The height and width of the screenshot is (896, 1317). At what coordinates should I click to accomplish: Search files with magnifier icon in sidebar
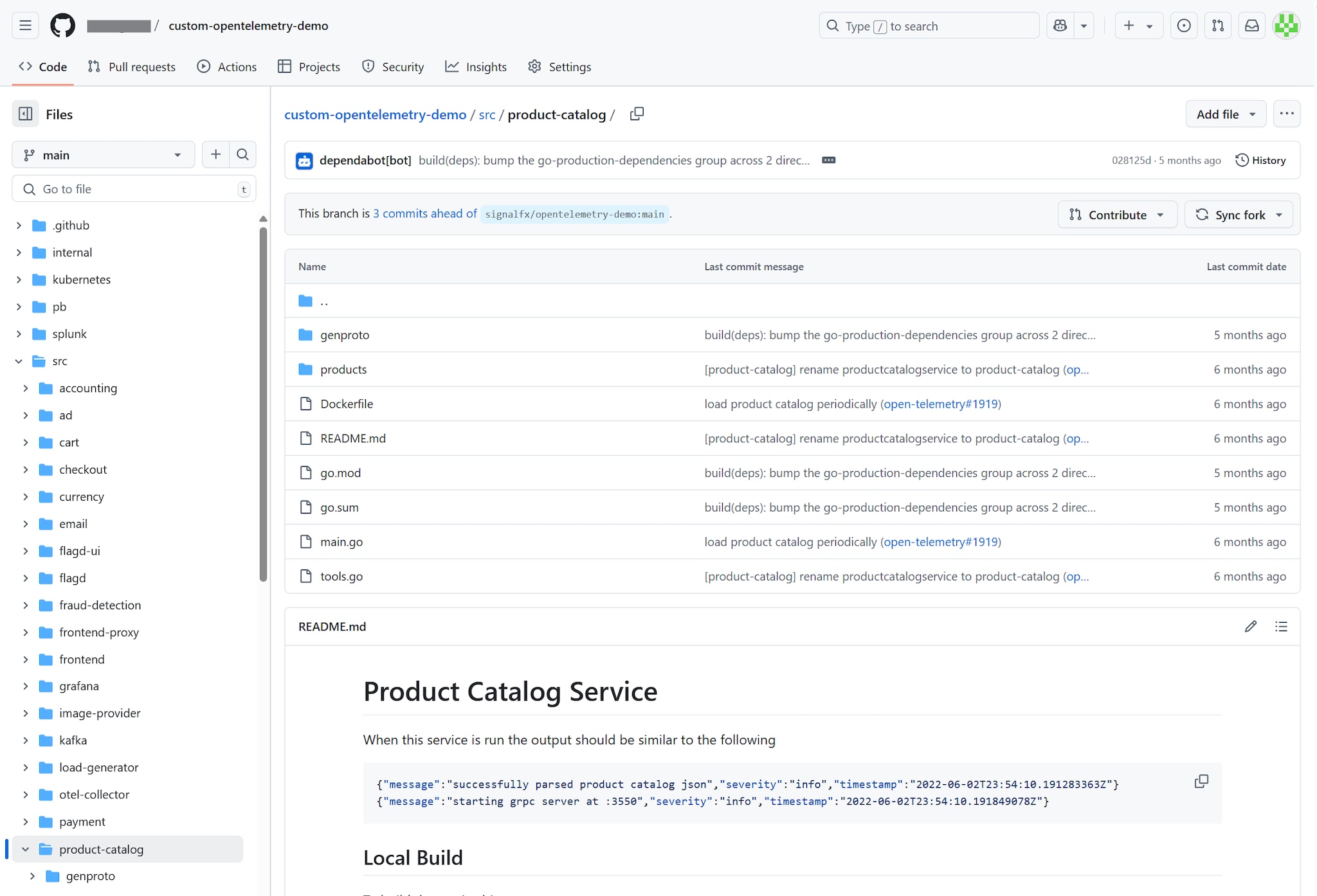tap(242, 154)
